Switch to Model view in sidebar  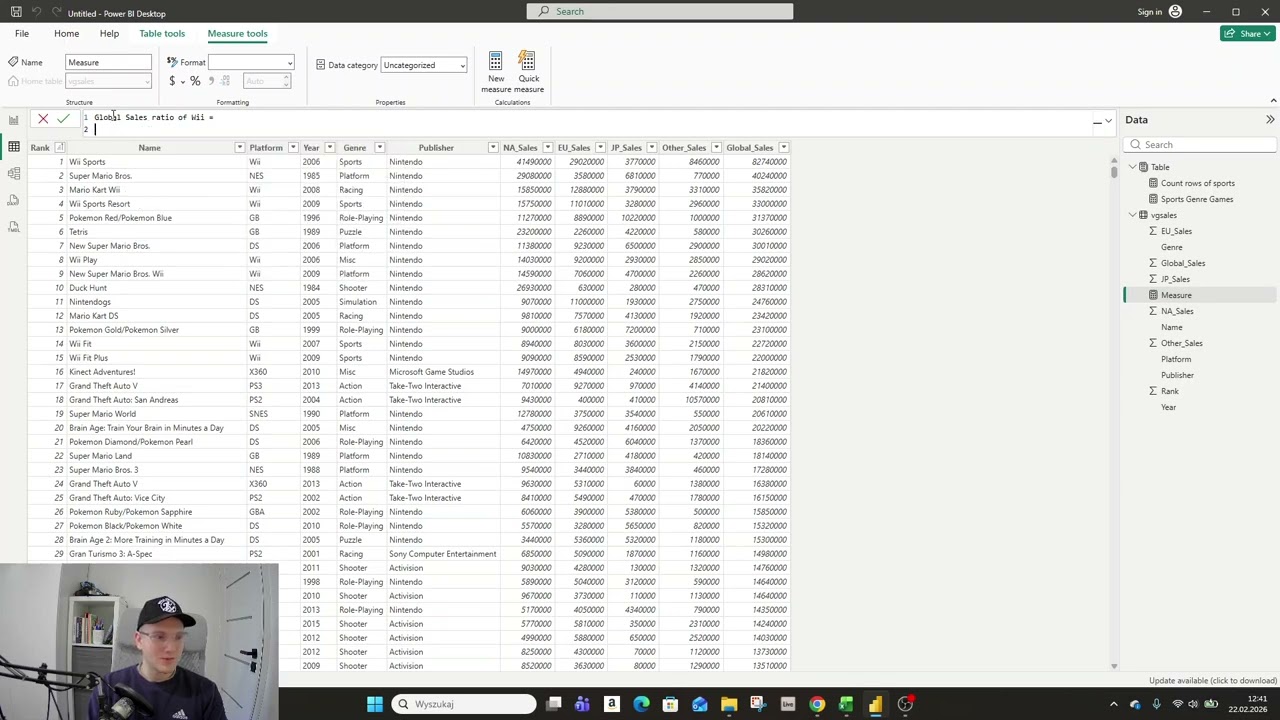pyautogui.click(x=13, y=174)
